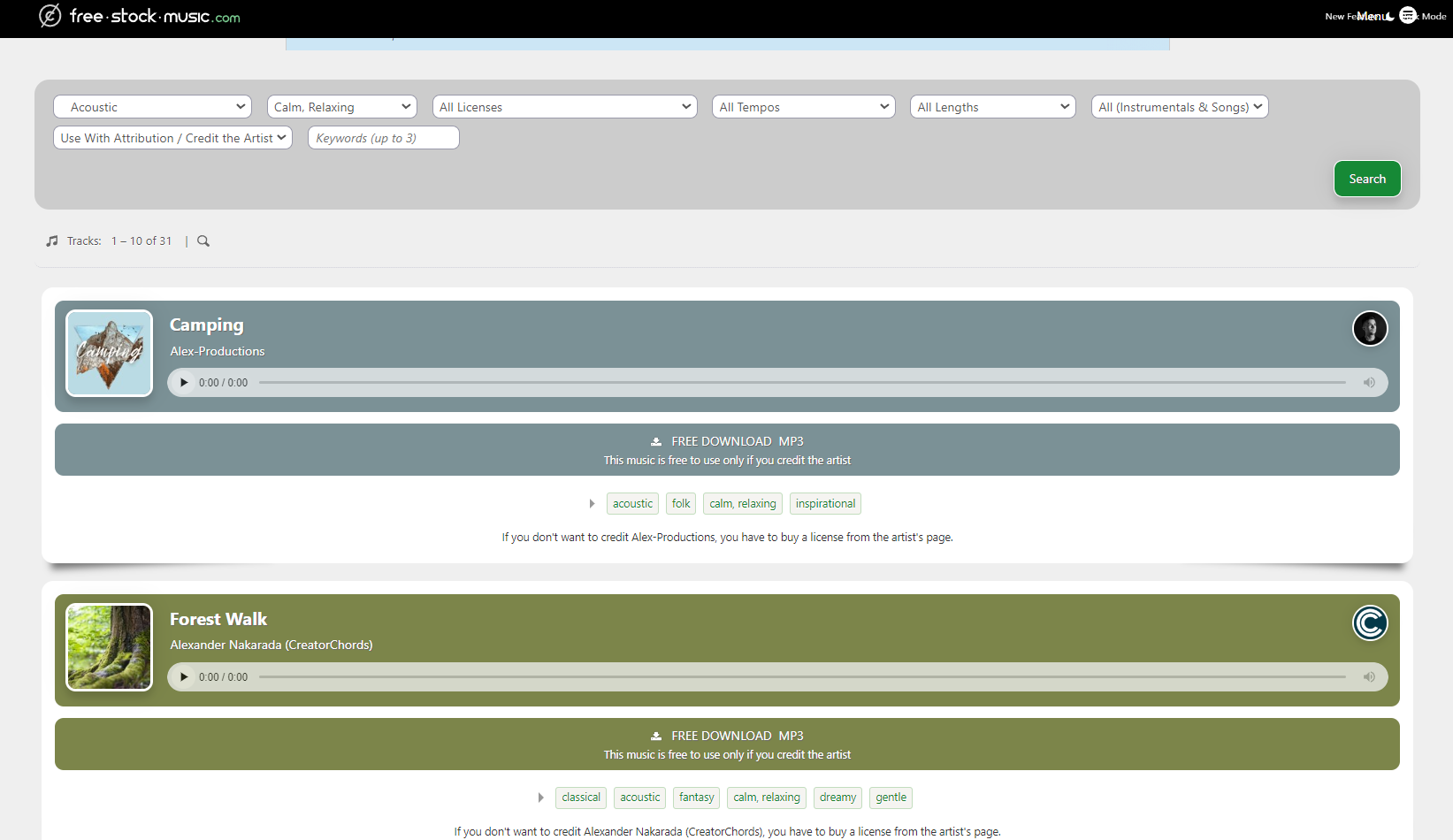Select the 'folk' tag under Camping

coord(680,504)
